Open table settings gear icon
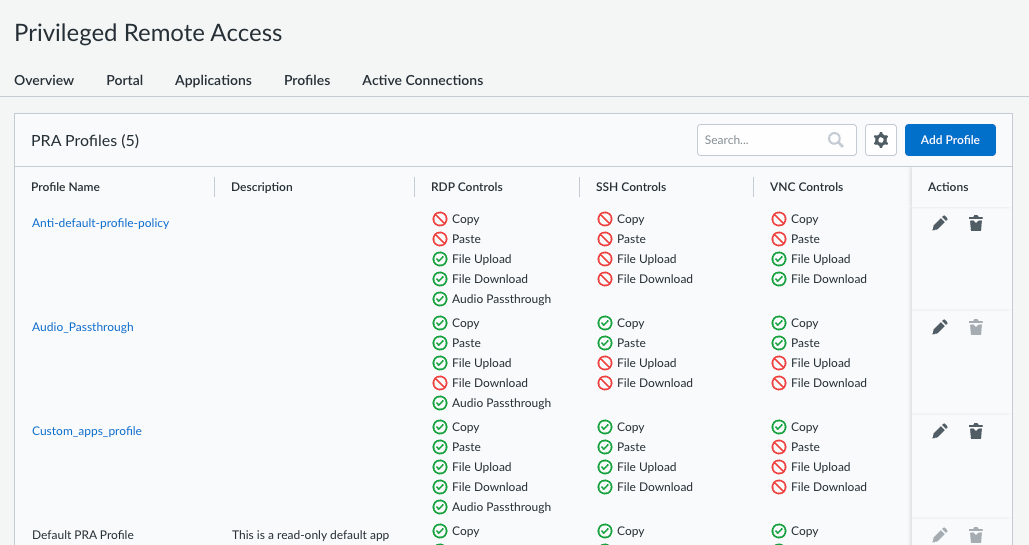This screenshot has width=1029, height=545. (881, 140)
